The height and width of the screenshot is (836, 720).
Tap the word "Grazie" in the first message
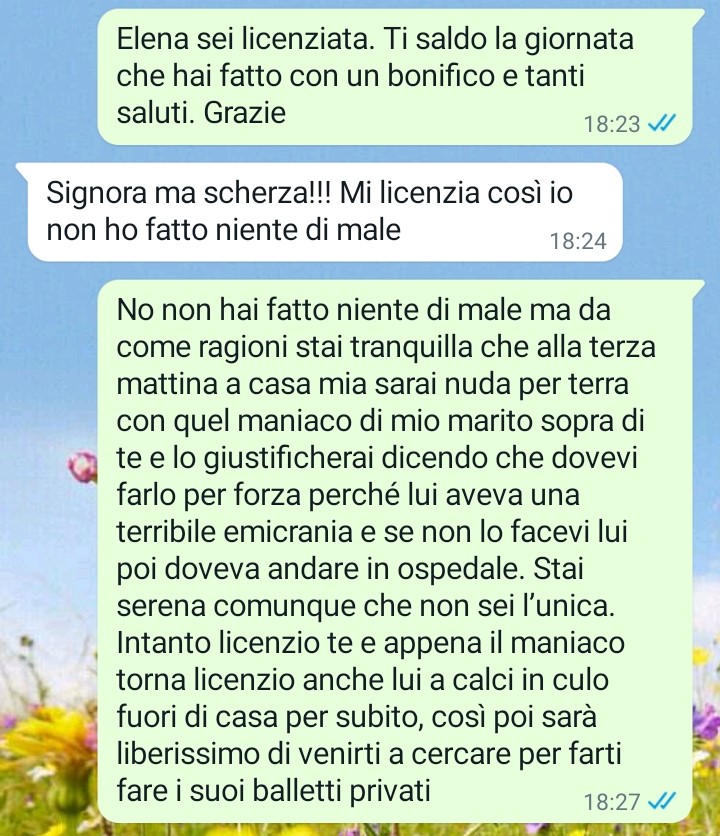pyautogui.click(x=245, y=112)
